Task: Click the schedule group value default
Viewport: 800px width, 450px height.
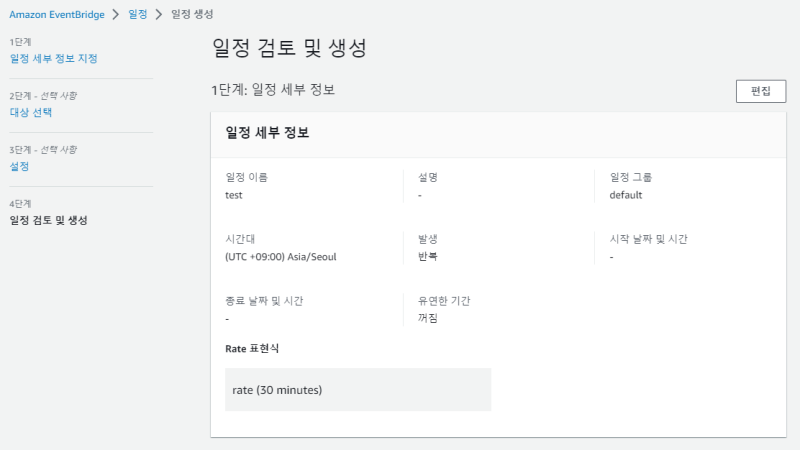Action: point(625,195)
